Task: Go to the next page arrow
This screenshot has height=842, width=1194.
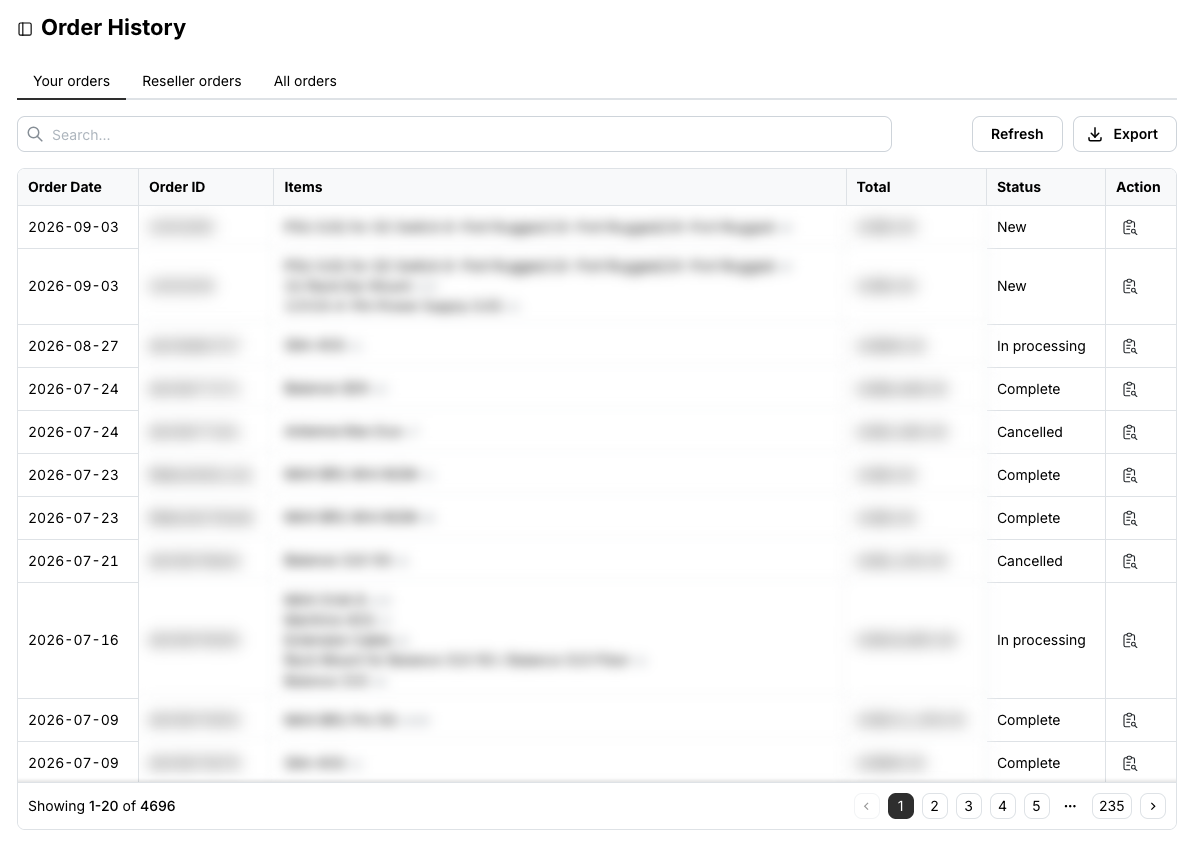Action: tap(1153, 806)
